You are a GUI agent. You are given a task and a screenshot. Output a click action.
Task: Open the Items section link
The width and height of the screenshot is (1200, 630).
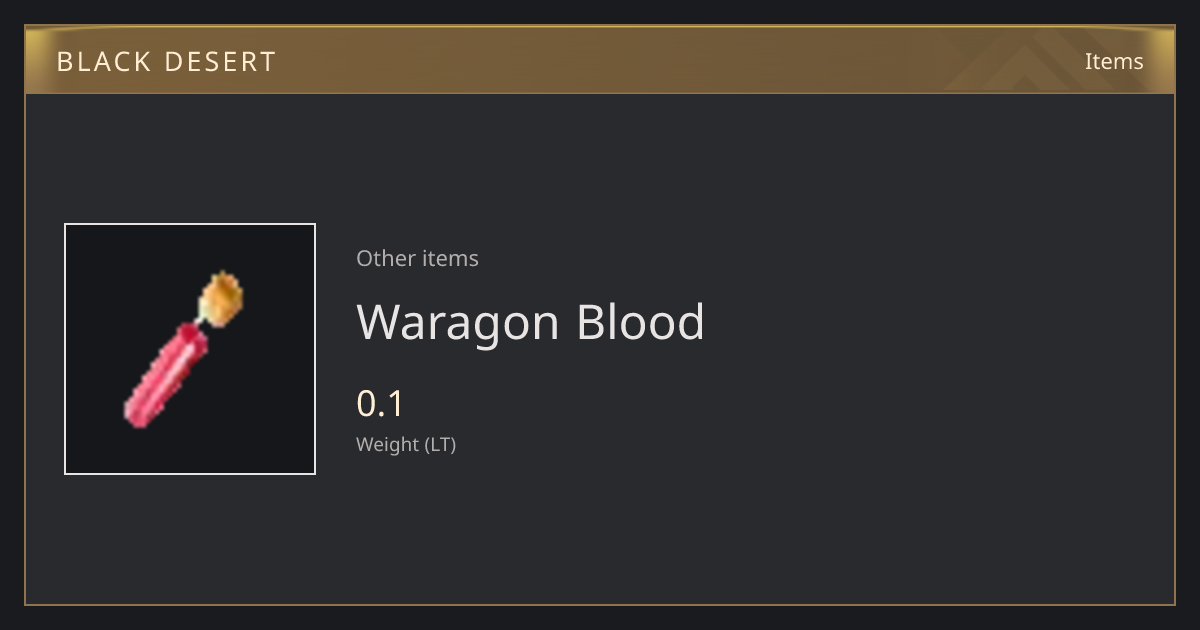[x=1114, y=61]
